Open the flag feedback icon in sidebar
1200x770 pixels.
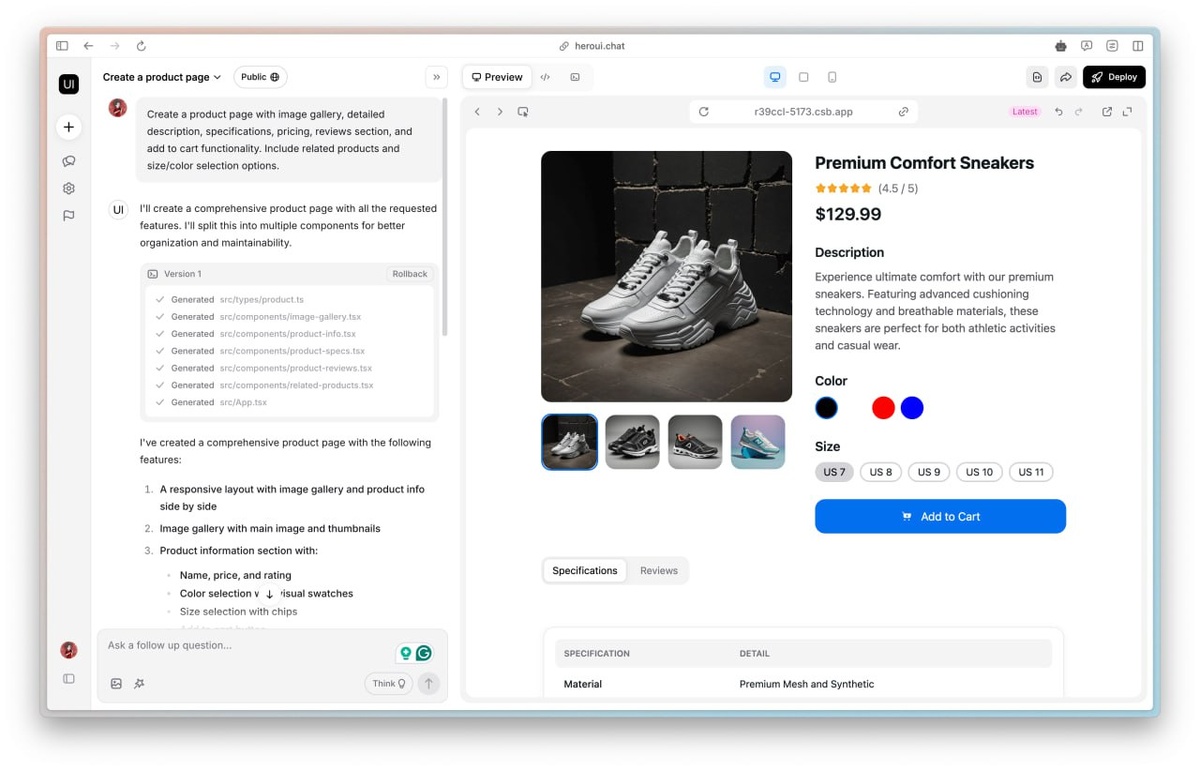(x=68, y=215)
